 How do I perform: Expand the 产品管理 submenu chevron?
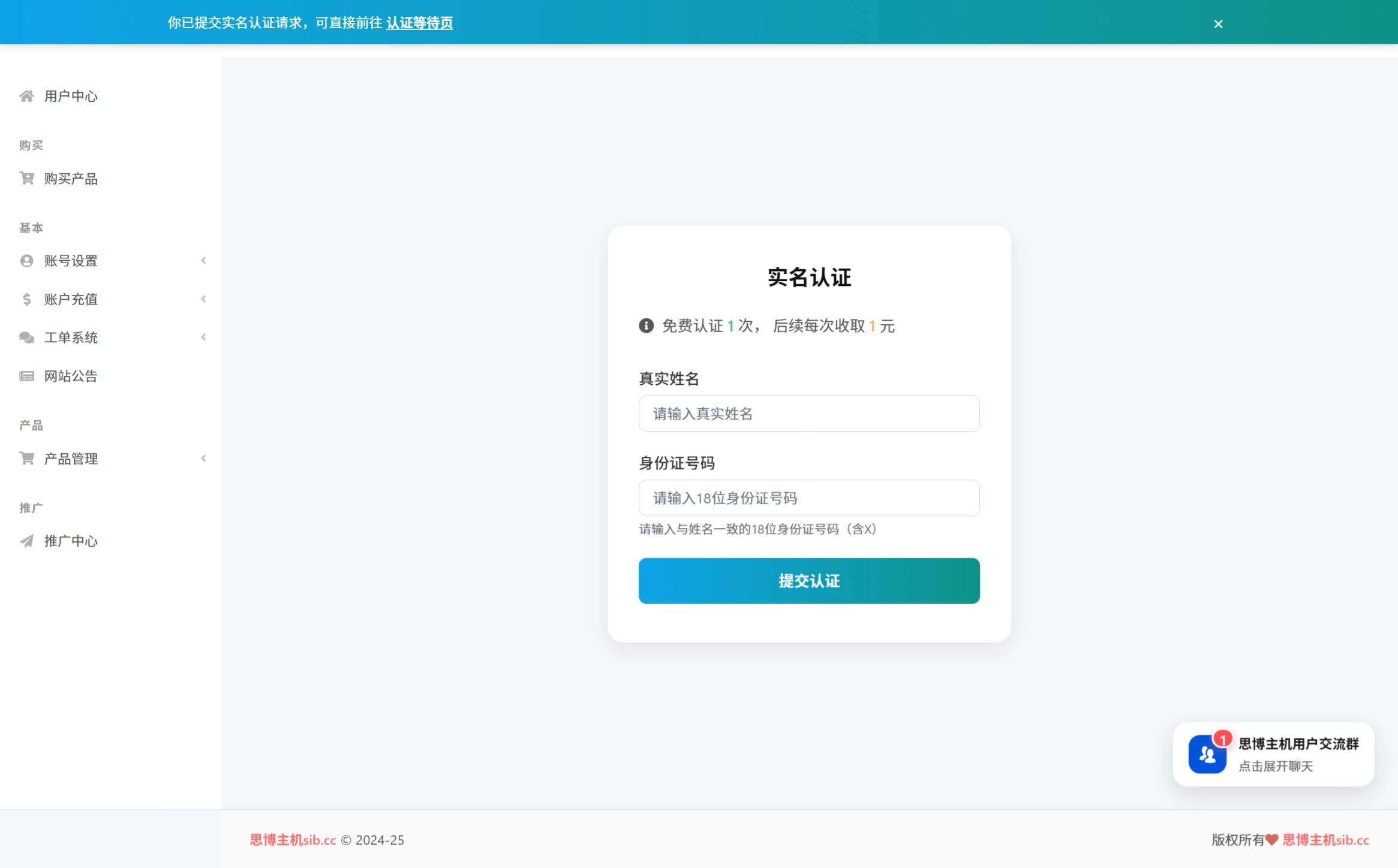pos(203,459)
